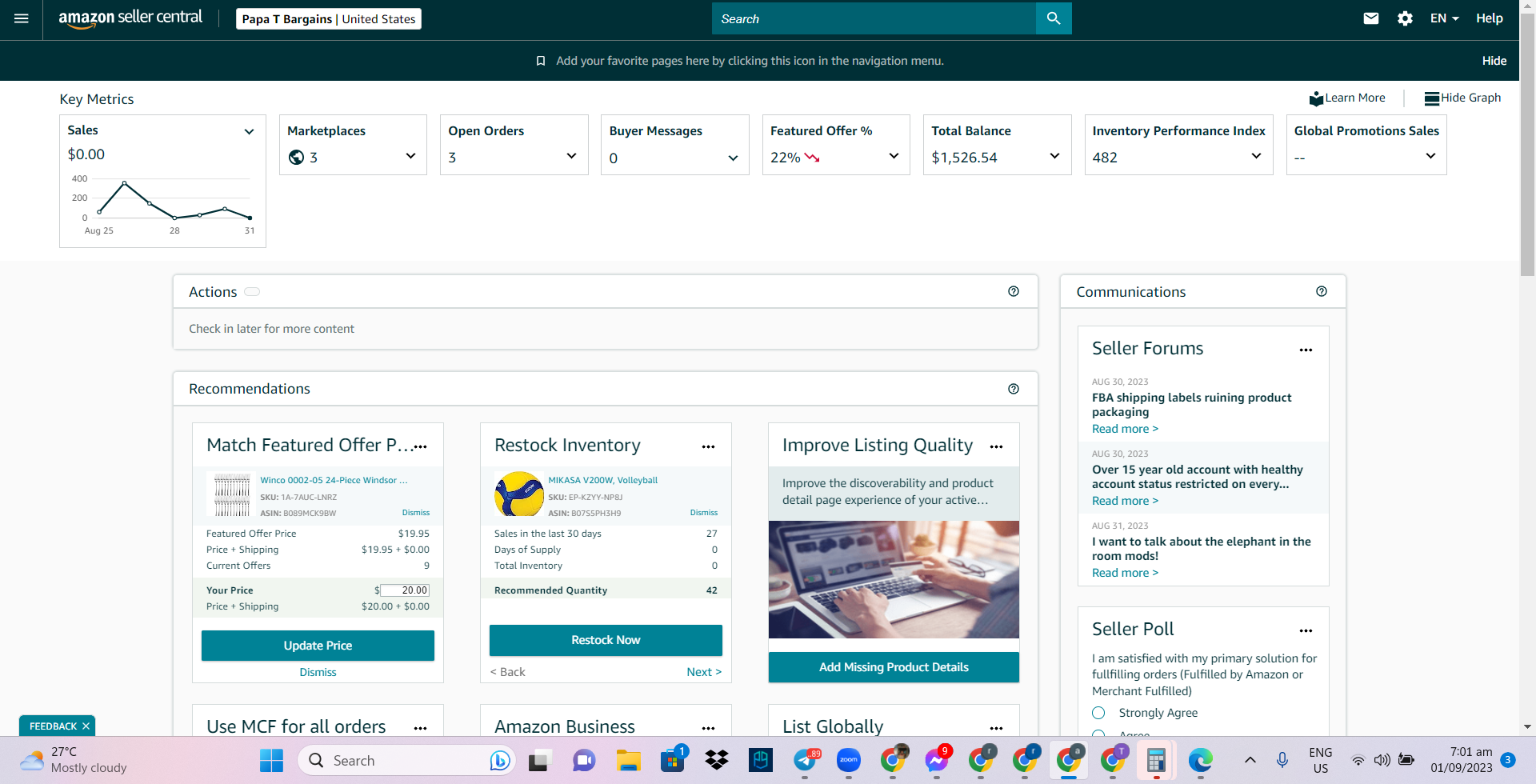Open the Feedback tab

(x=53, y=726)
